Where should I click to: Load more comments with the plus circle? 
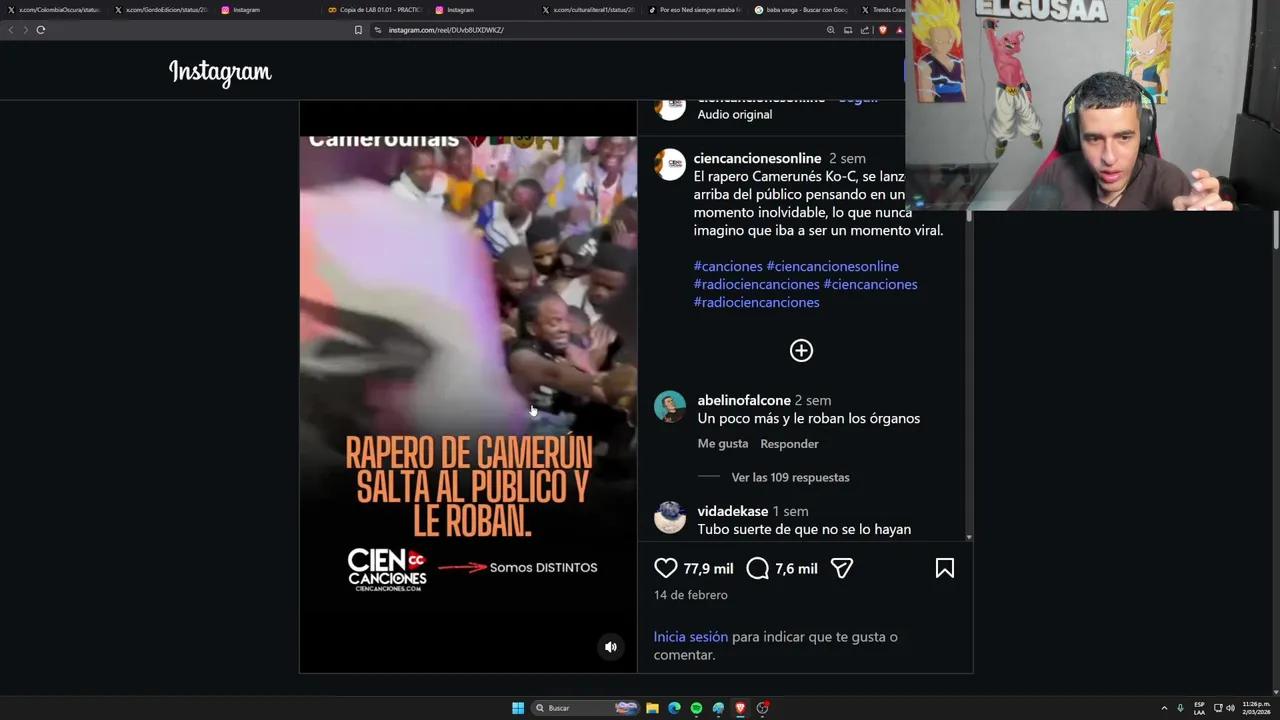click(801, 350)
